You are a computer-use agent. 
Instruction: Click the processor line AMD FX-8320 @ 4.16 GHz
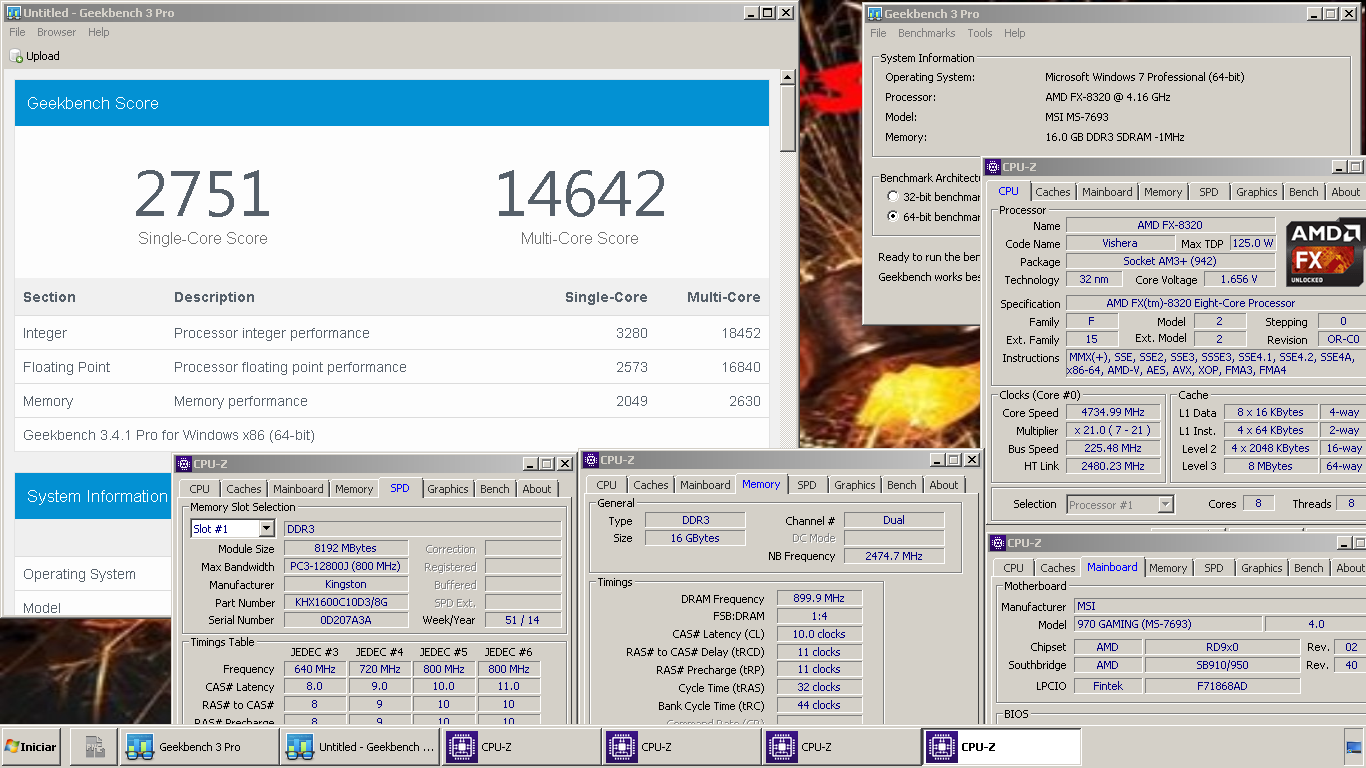1107,97
